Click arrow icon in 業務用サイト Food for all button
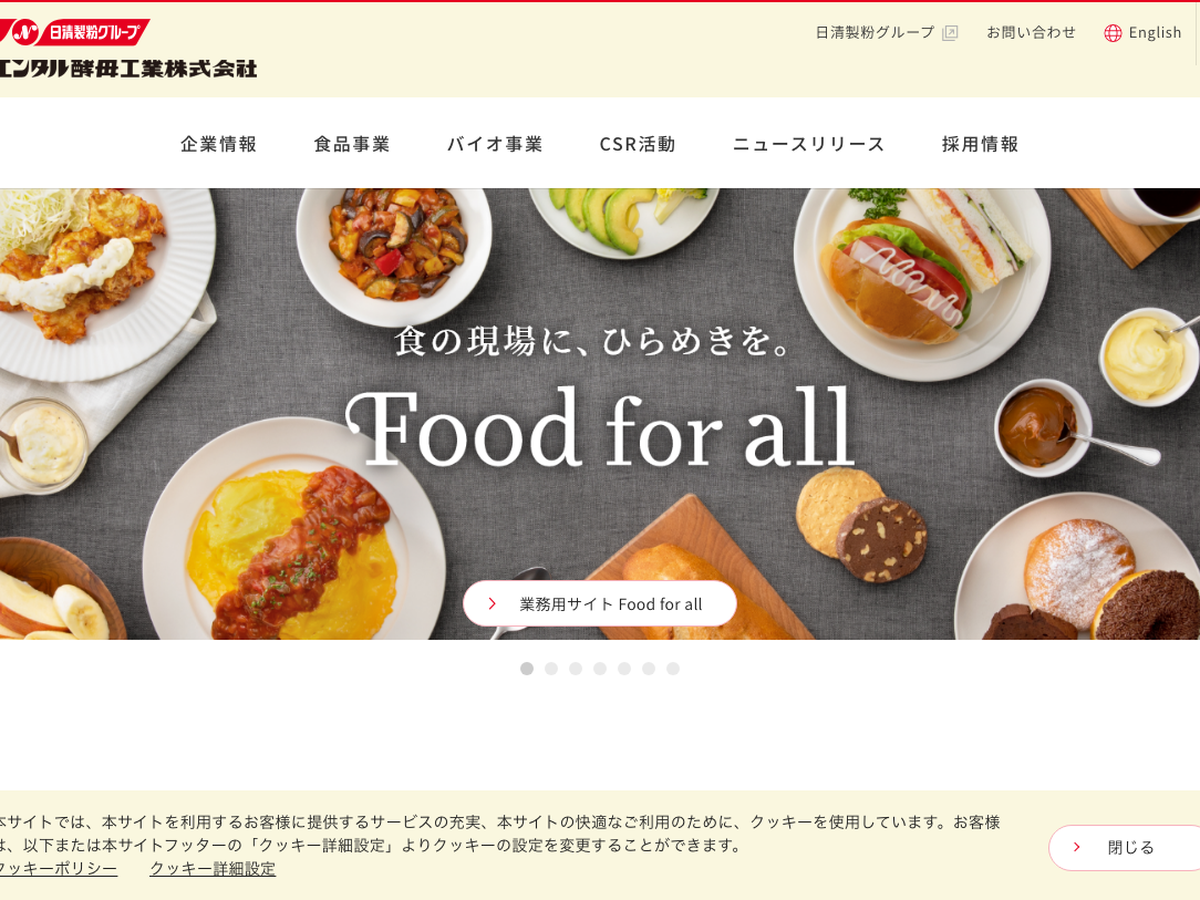Image resolution: width=1200 pixels, height=900 pixels. [x=492, y=604]
